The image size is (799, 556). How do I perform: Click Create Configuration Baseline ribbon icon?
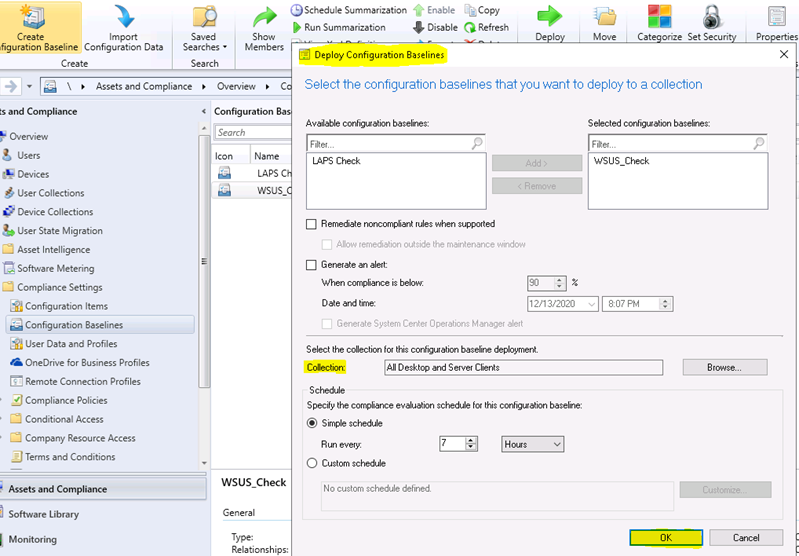35,16
